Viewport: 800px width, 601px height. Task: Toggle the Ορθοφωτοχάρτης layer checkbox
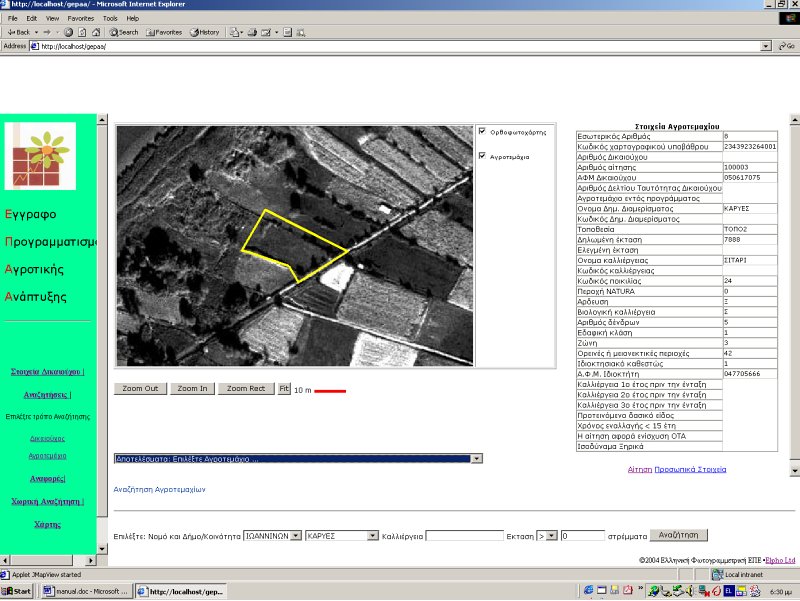pos(482,131)
